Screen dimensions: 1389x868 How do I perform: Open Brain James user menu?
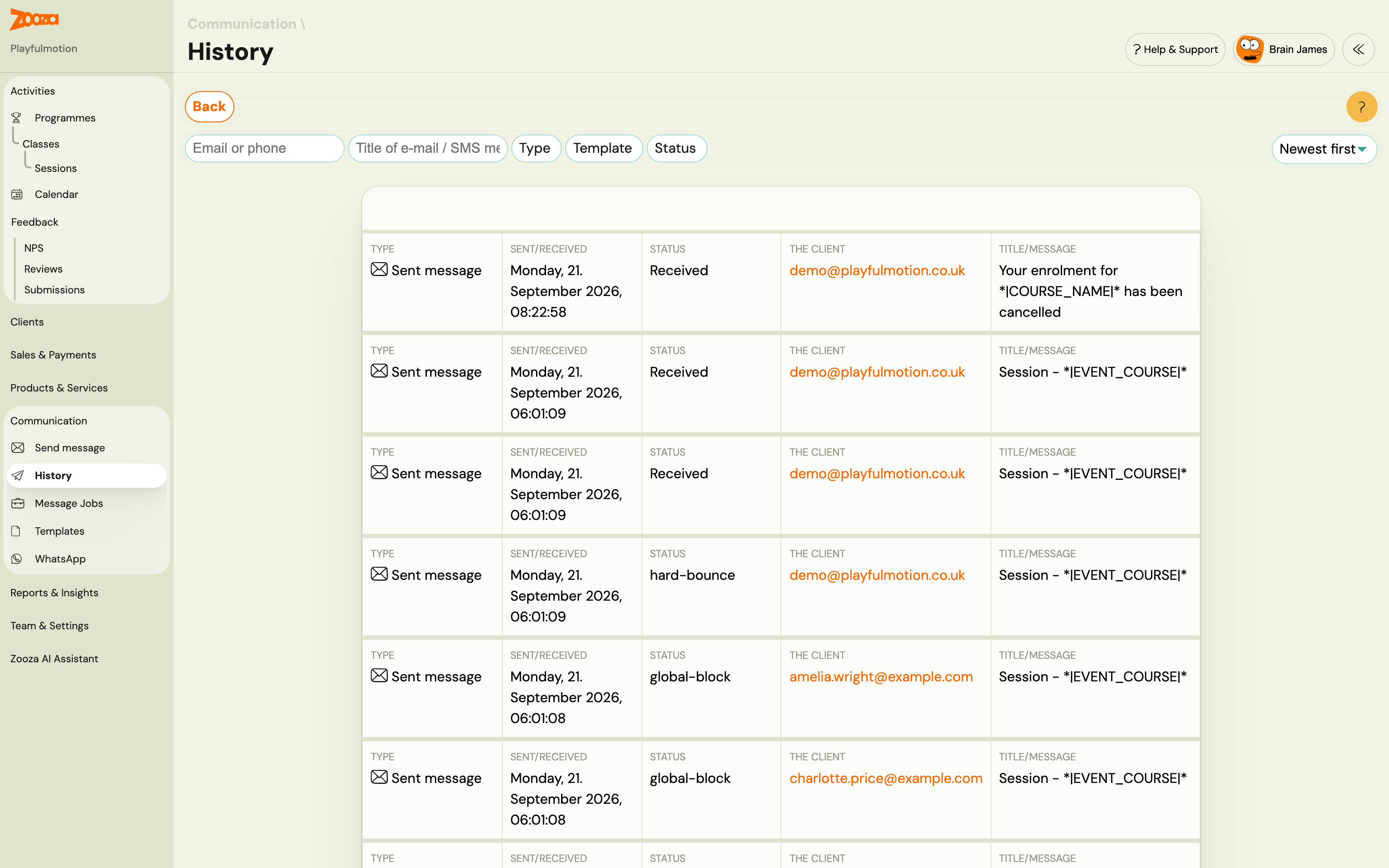coord(1284,49)
